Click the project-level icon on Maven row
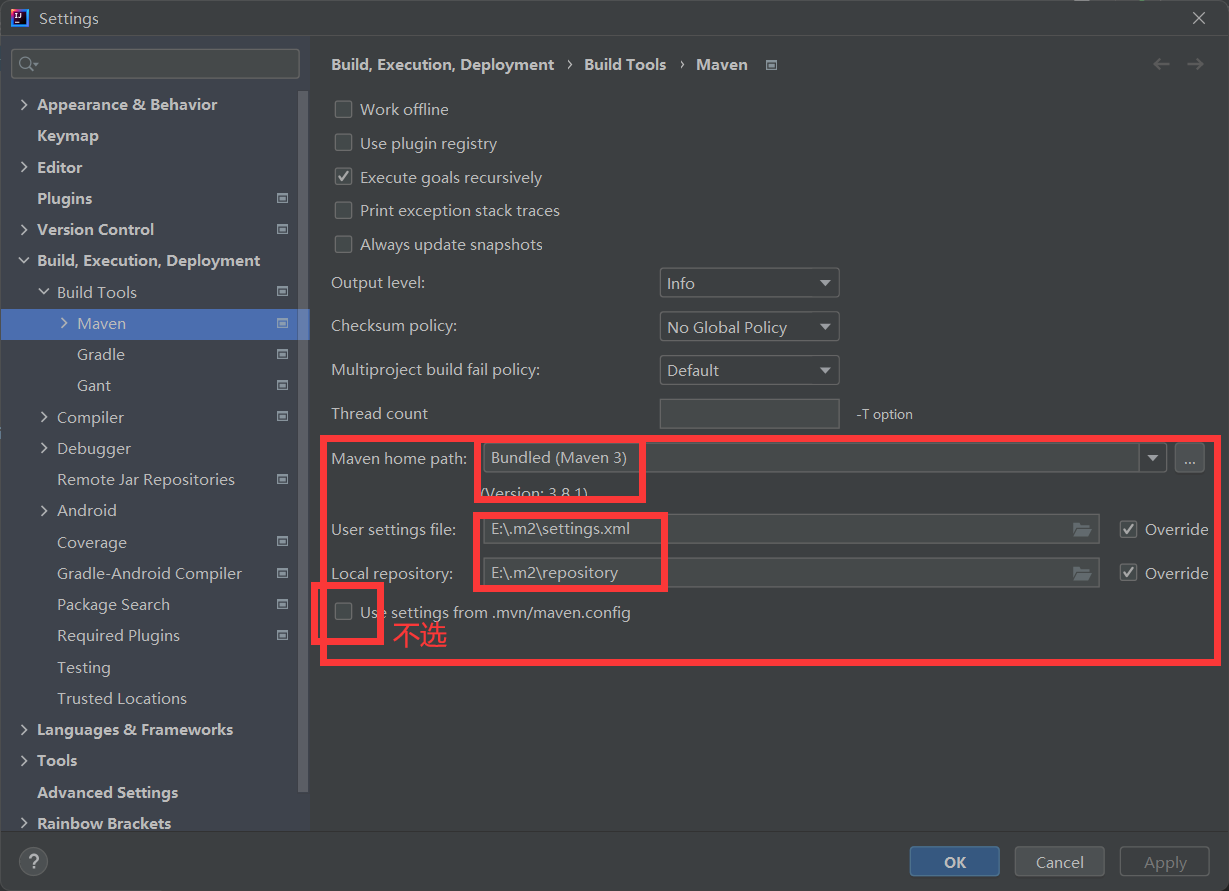This screenshot has height=891, width=1229. 283,324
